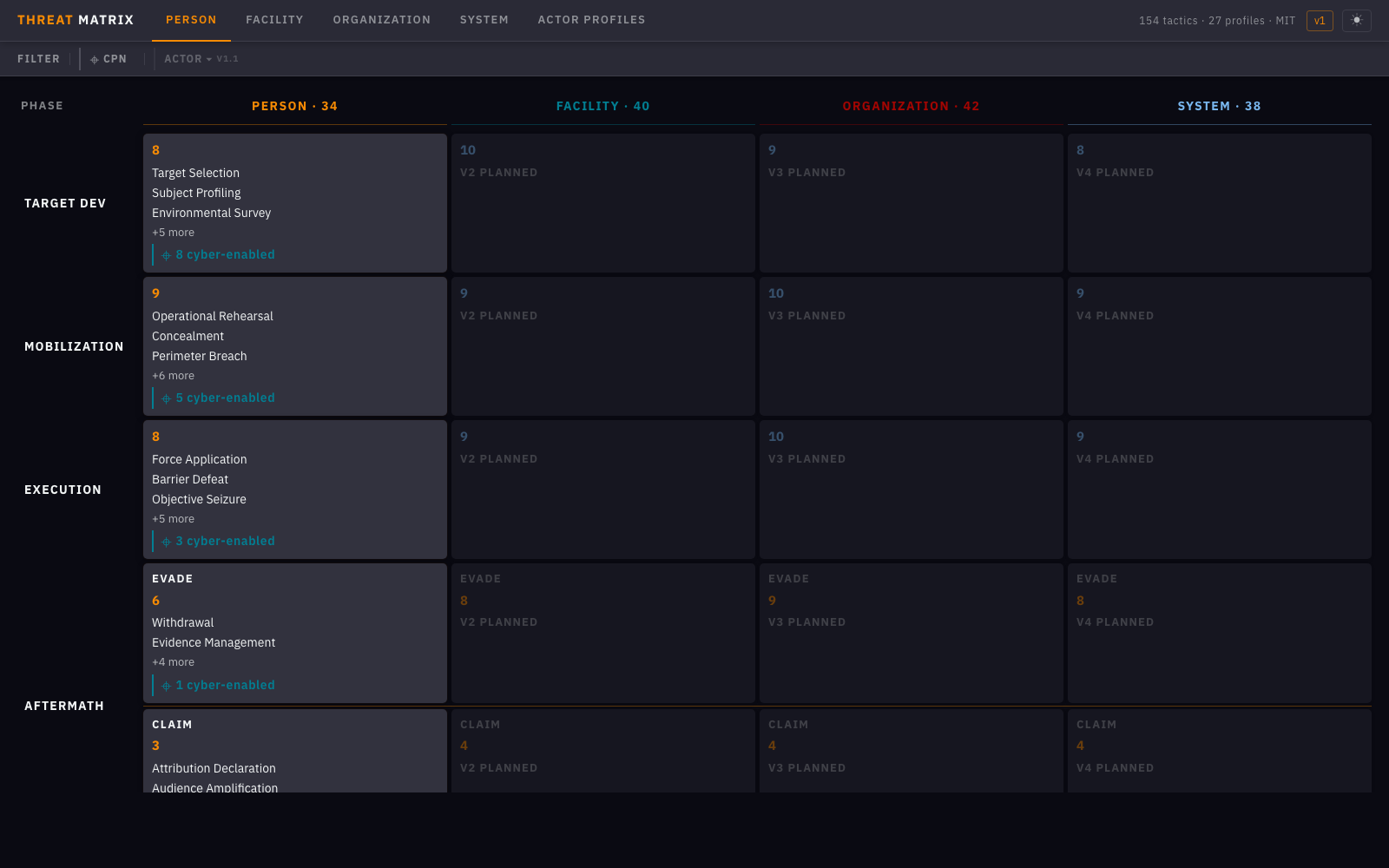Screen dimensions: 1389x868
Task: Open the ORGANIZATION tab
Action: tap(382, 20)
